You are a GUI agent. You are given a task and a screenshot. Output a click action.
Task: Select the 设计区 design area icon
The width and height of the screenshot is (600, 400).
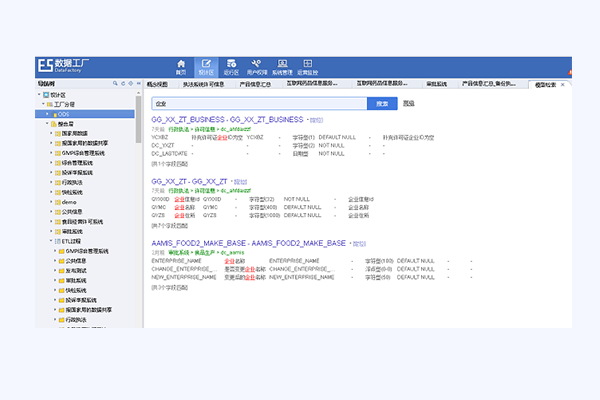point(206,67)
